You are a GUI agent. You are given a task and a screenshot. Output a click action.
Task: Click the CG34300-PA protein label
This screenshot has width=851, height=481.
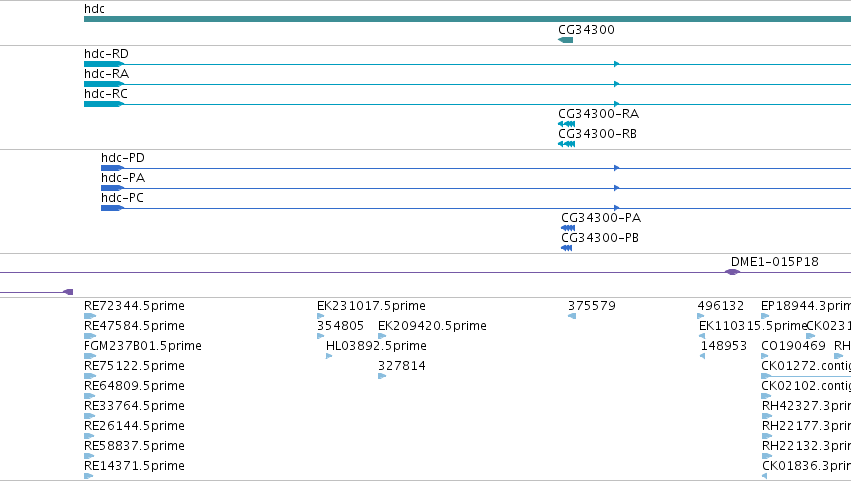click(601, 218)
